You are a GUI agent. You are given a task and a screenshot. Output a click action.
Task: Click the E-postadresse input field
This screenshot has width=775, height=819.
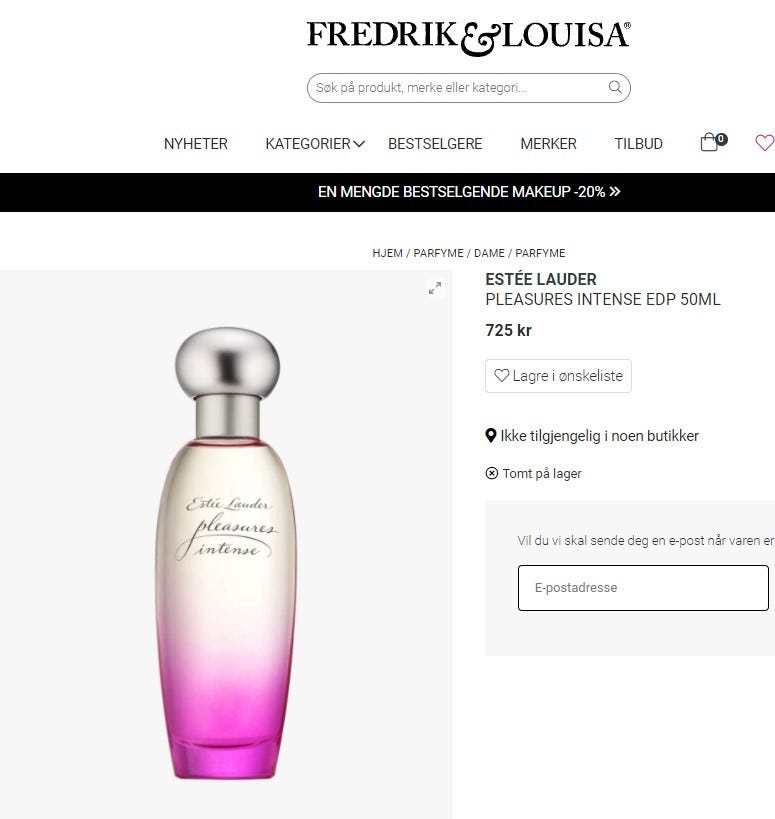pyautogui.click(x=643, y=588)
